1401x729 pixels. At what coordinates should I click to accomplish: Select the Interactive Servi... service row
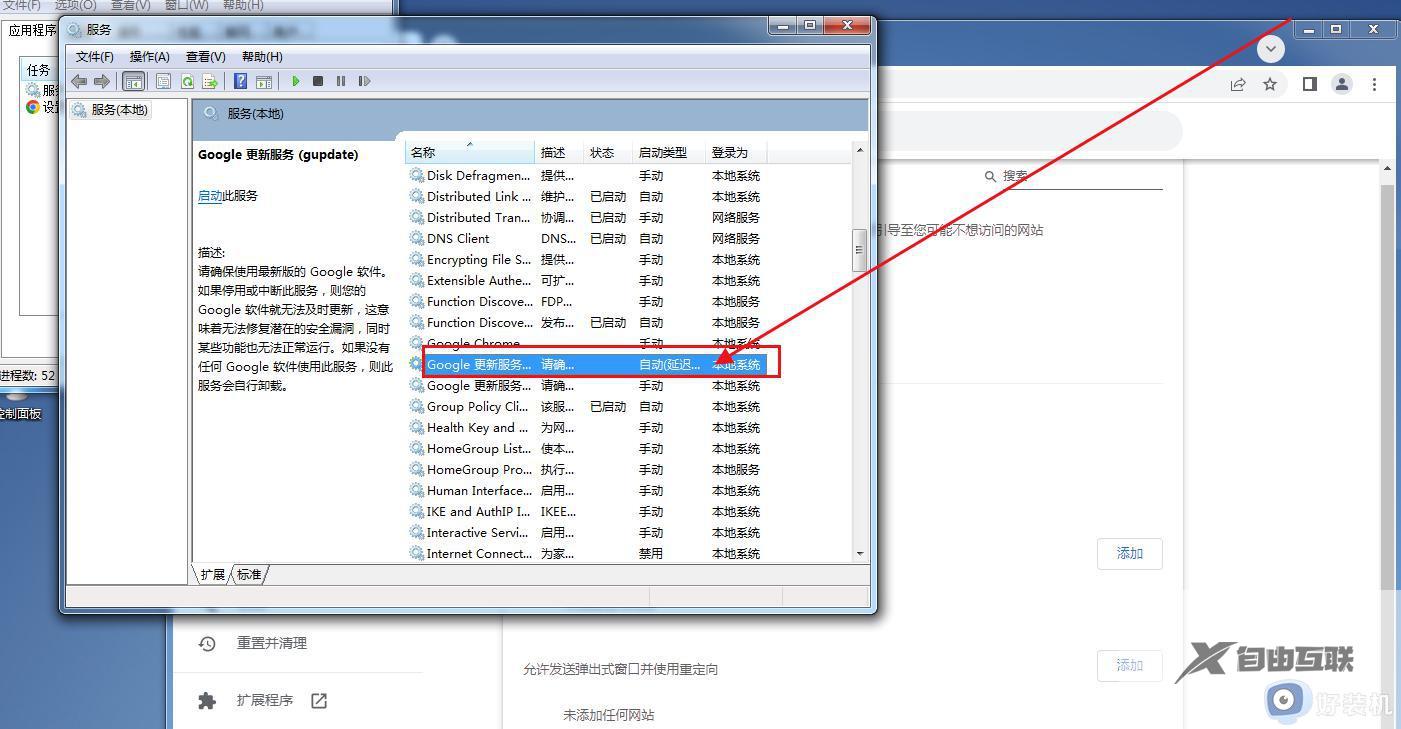click(586, 533)
